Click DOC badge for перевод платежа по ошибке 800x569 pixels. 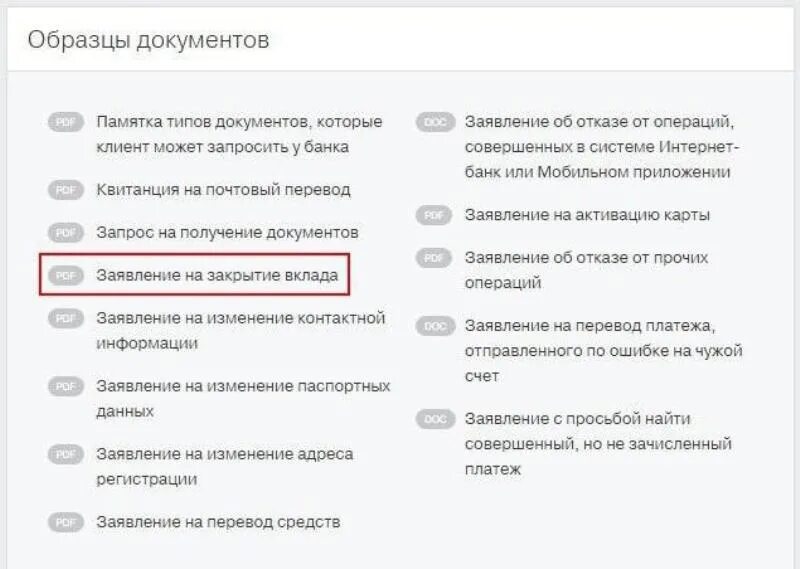(x=434, y=326)
